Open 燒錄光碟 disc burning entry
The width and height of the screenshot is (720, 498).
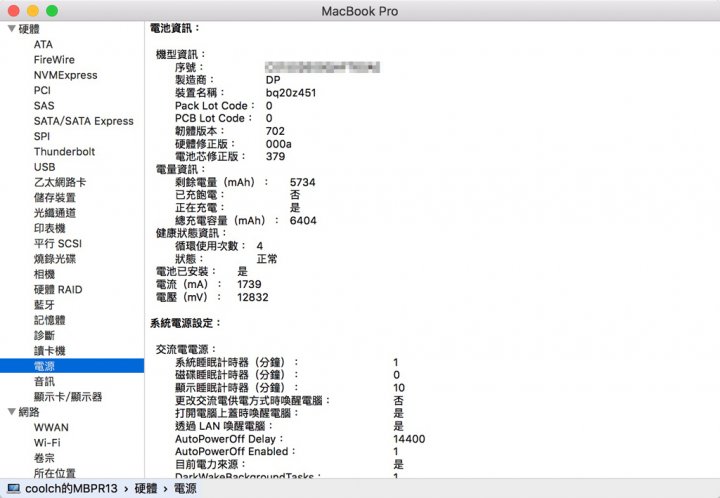(x=55, y=259)
